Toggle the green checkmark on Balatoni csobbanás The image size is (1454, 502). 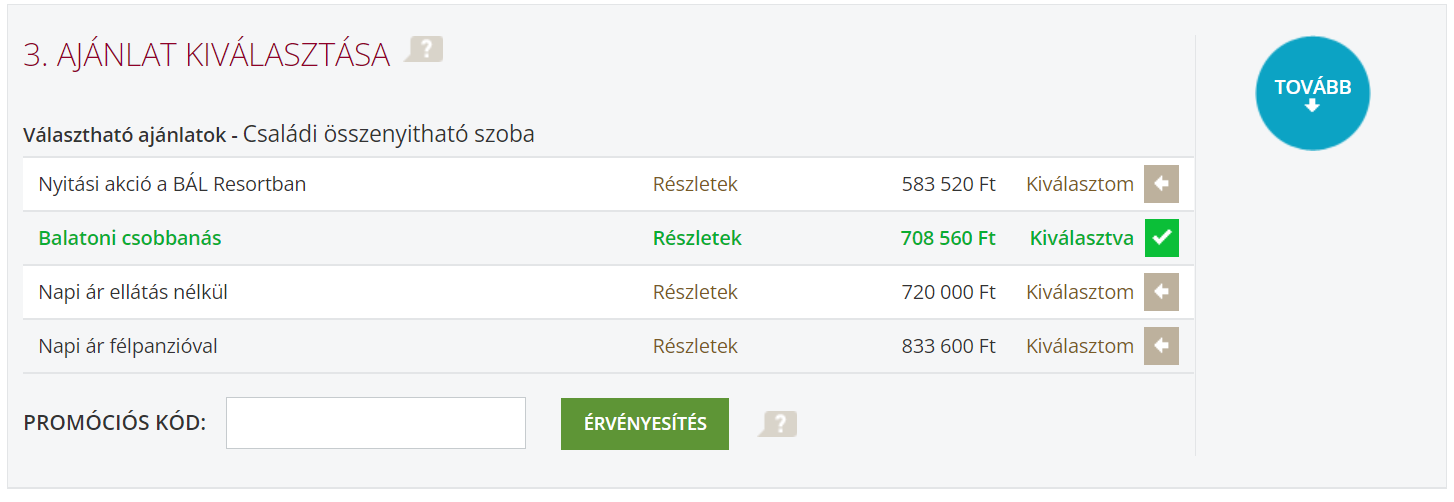1162,238
